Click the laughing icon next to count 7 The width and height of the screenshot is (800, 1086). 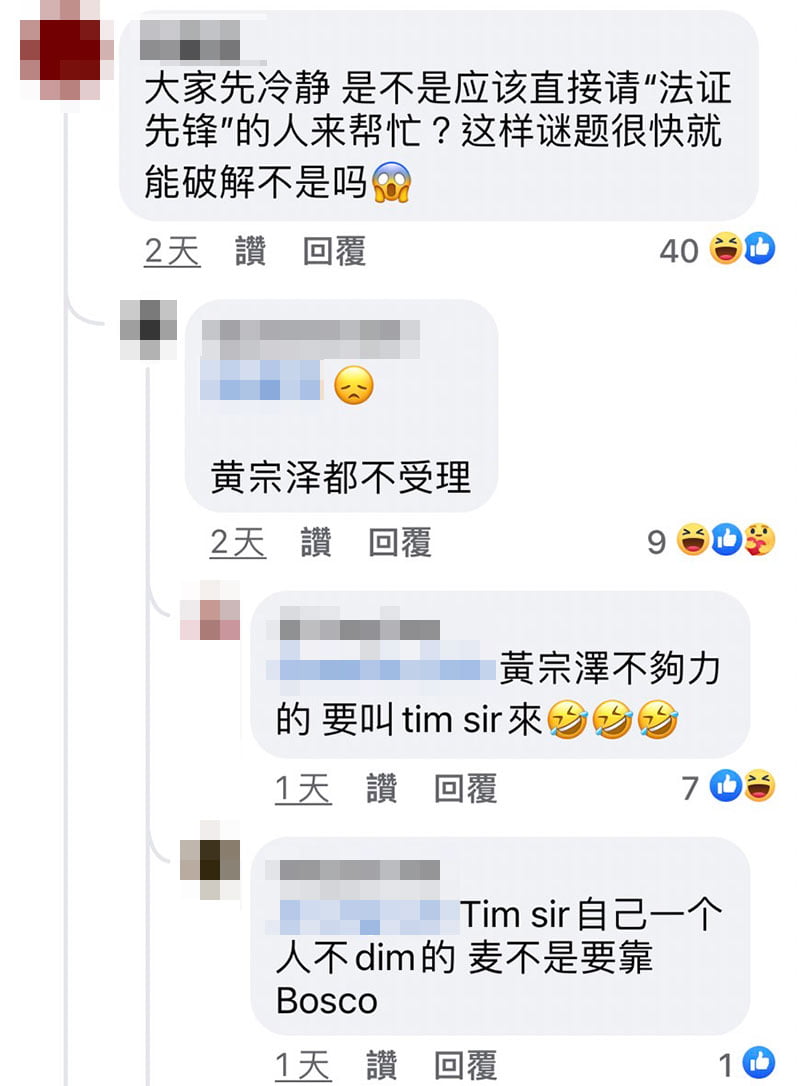759,786
